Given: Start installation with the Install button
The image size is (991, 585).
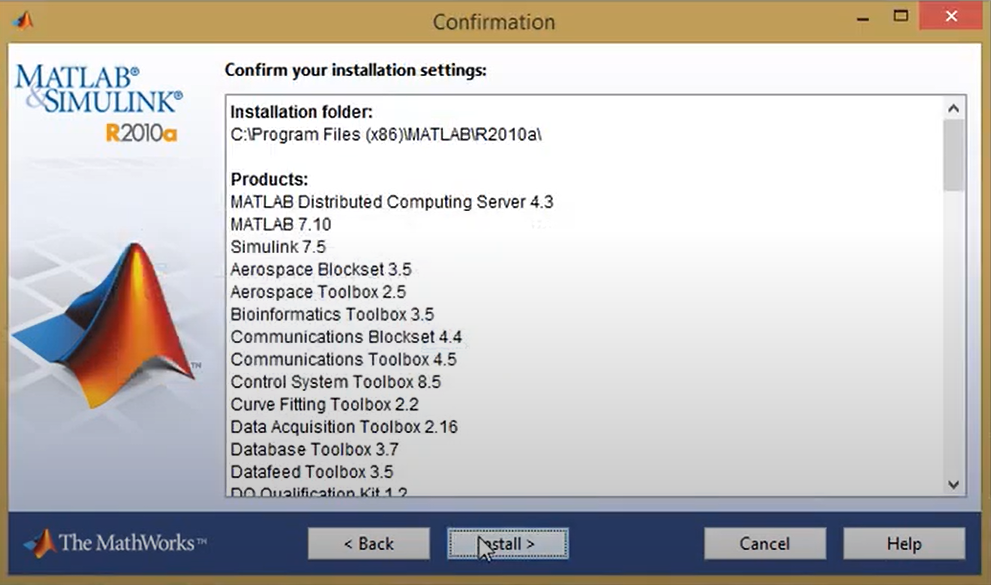Looking at the screenshot, I should point(507,544).
